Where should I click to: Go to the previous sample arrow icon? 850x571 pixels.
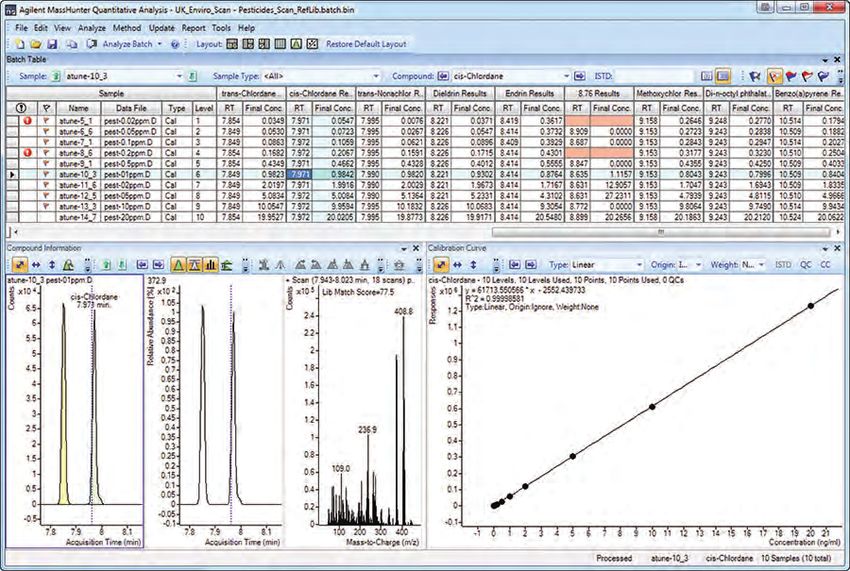(x=56, y=76)
